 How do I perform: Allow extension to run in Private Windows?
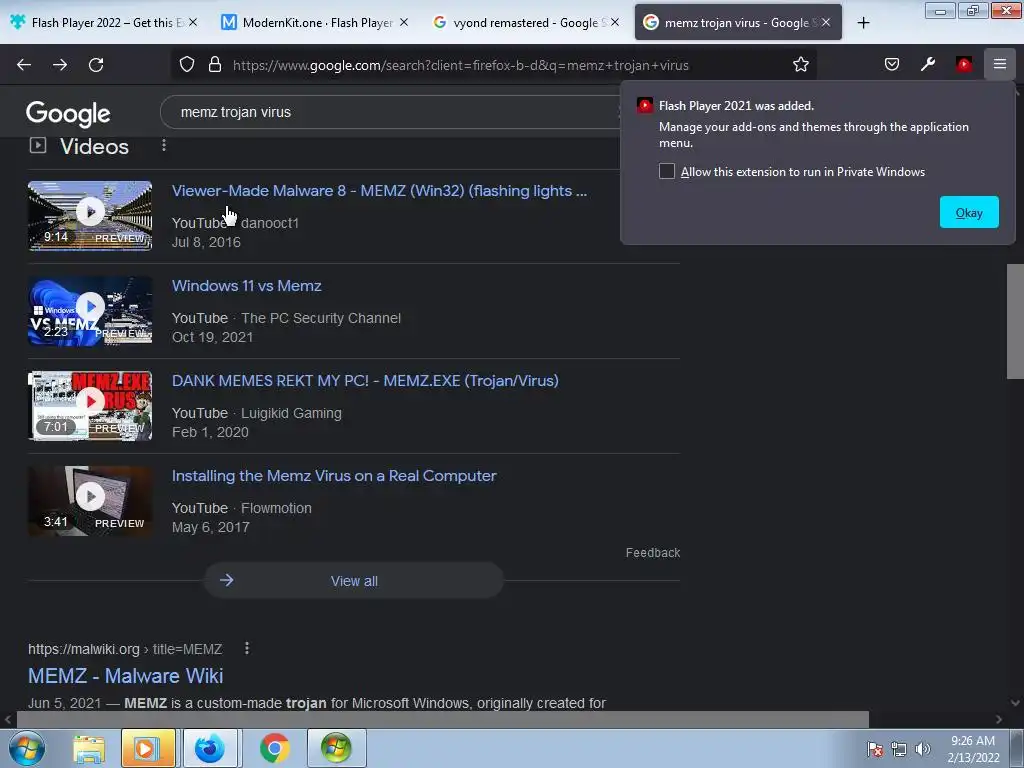(667, 172)
